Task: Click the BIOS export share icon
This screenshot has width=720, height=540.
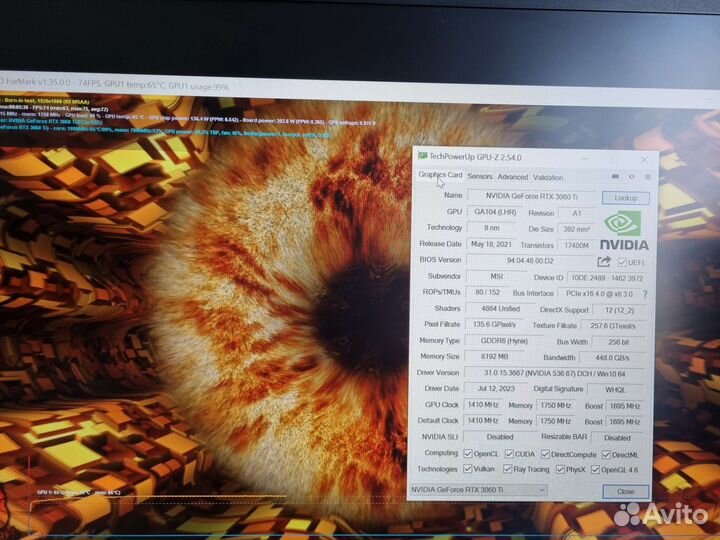Action: [x=604, y=262]
